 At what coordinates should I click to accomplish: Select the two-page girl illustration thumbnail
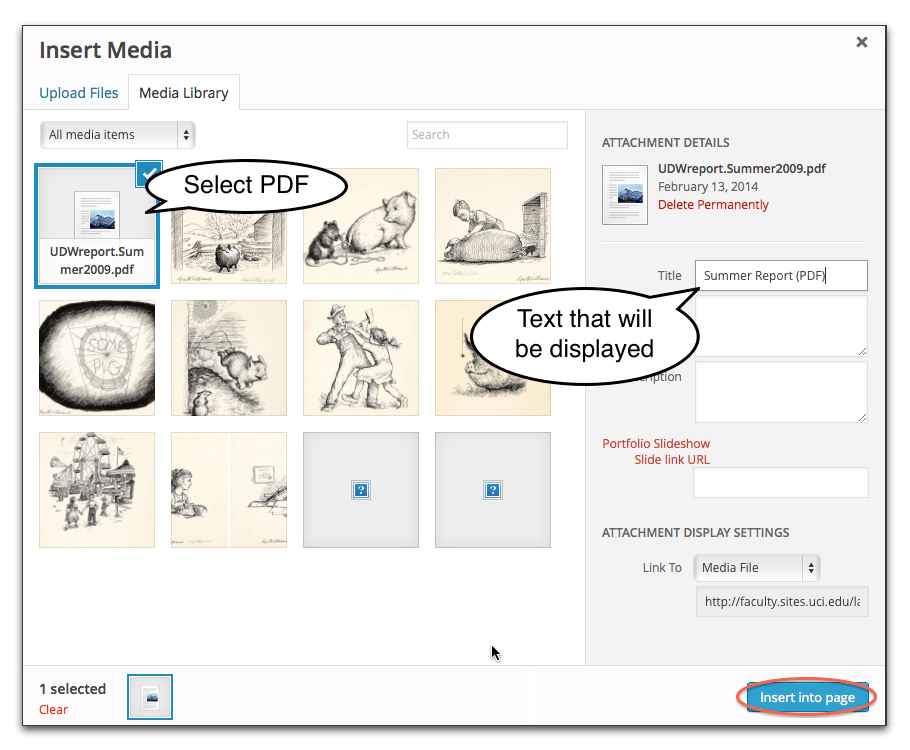[229, 490]
